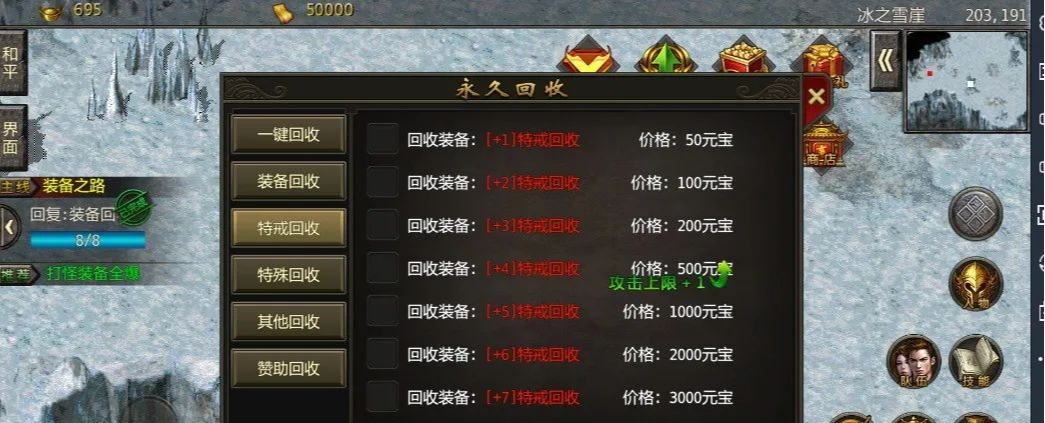Open the 技能 skills book icon
This screenshot has width=1045, height=423.
click(976, 361)
